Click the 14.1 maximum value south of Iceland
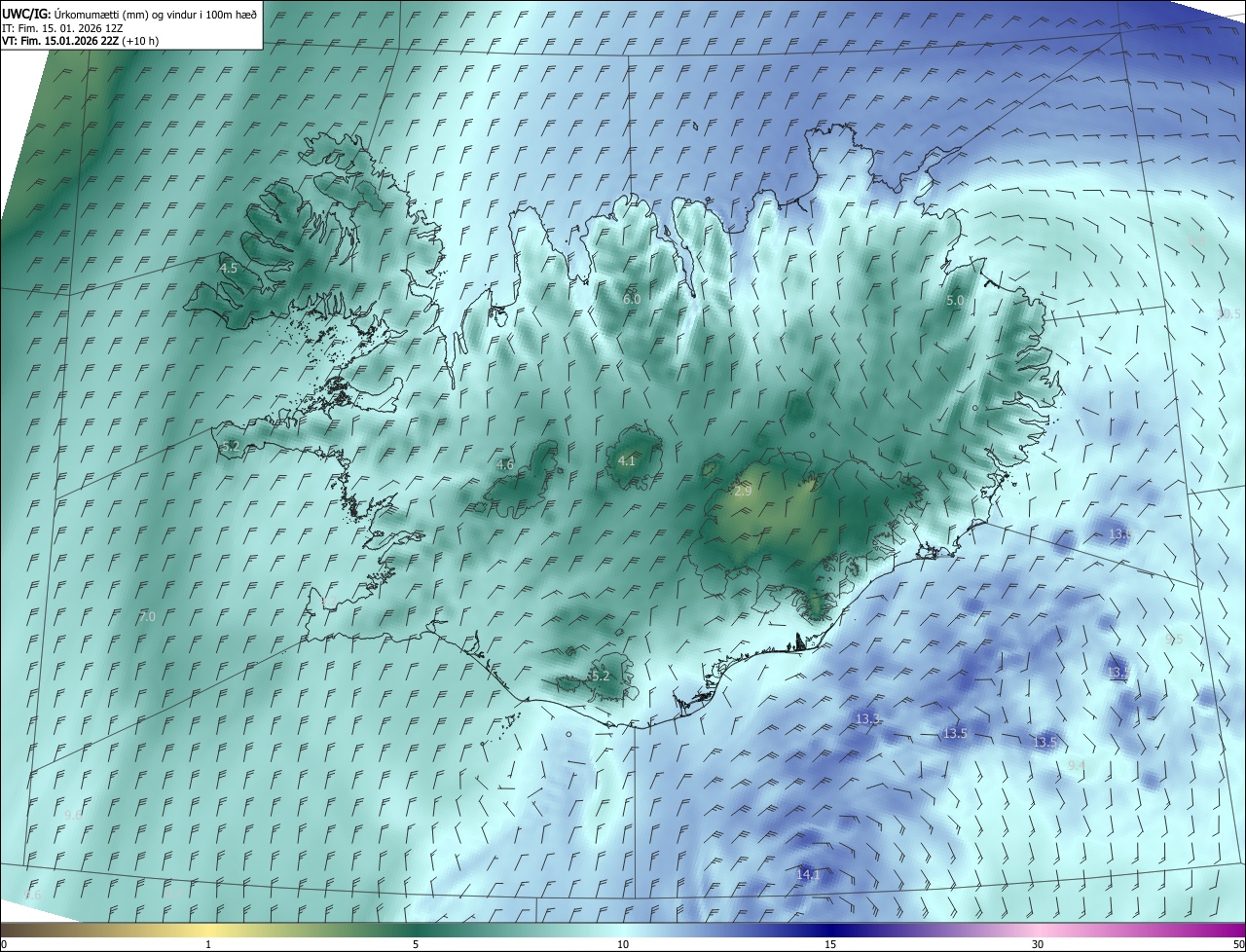The width and height of the screenshot is (1246, 952). pyautogui.click(x=809, y=874)
